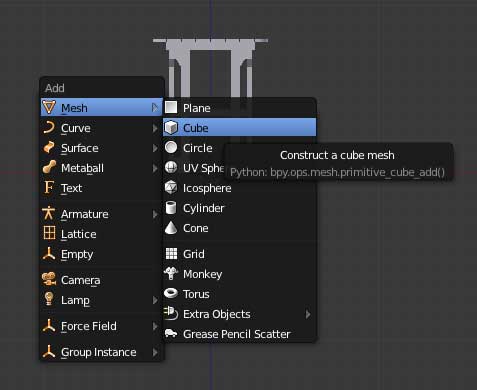Add a Grid mesh

click(239, 254)
